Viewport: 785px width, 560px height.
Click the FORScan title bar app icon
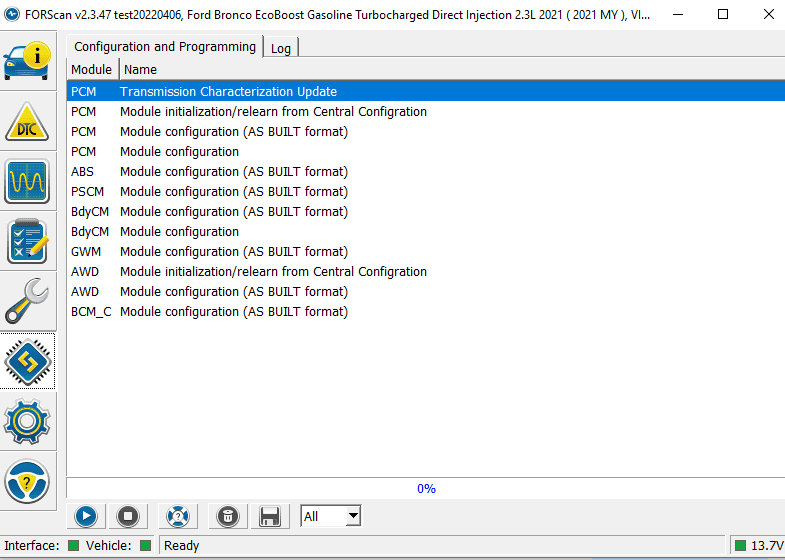12,14
